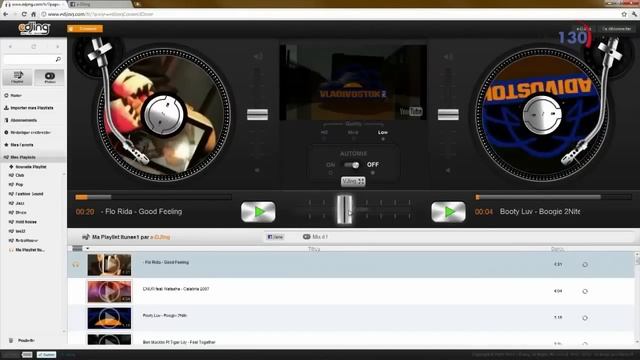Screen dimensions: 640x360
Task: Click Flo Rida - Good Feeling thumbnail
Action: pyautogui.click(x=109, y=264)
